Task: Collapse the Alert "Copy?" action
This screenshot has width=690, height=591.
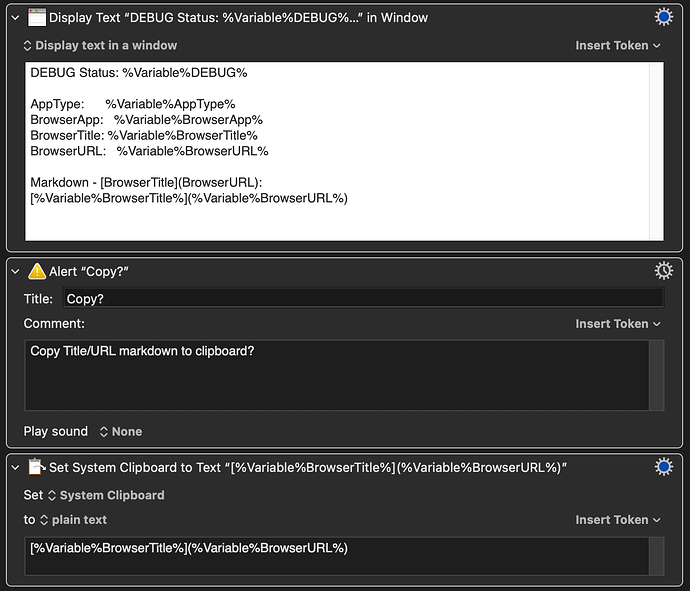Action: (16, 272)
